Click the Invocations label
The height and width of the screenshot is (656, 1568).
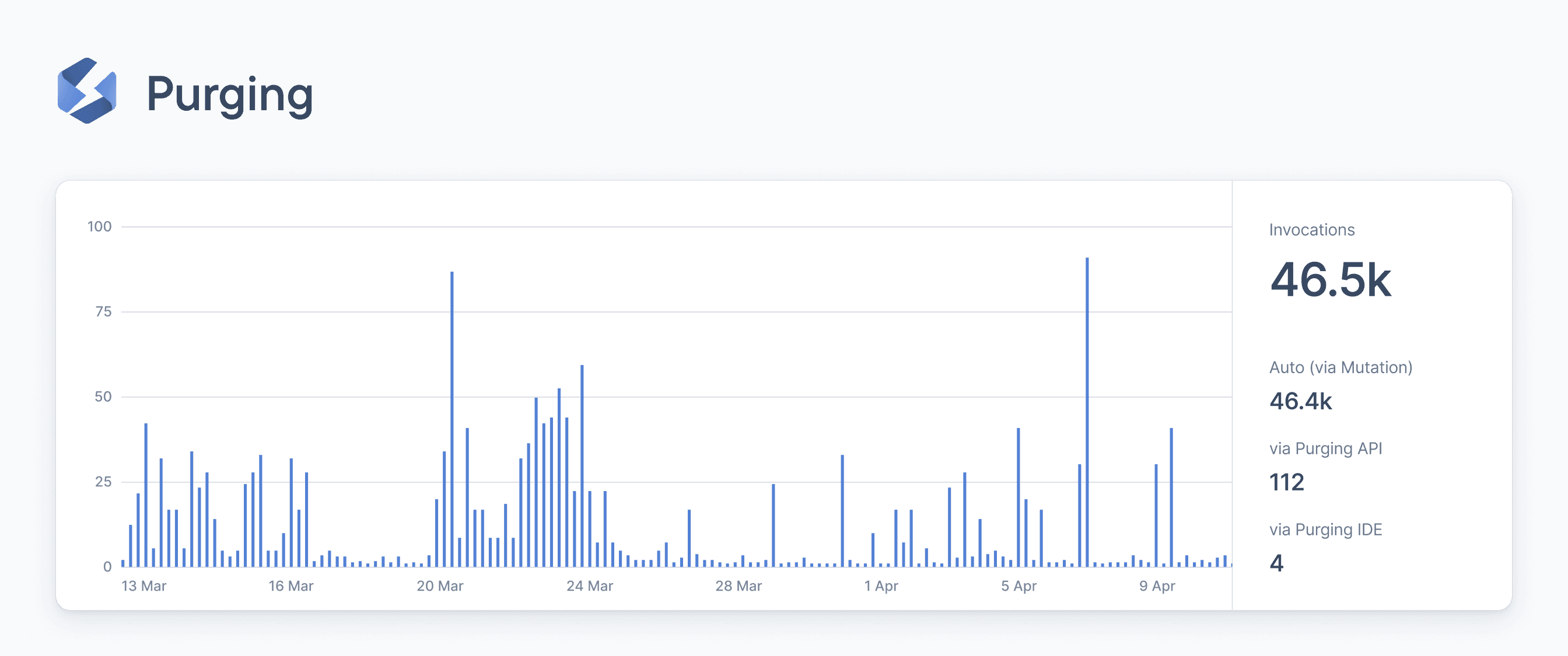(1311, 230)
